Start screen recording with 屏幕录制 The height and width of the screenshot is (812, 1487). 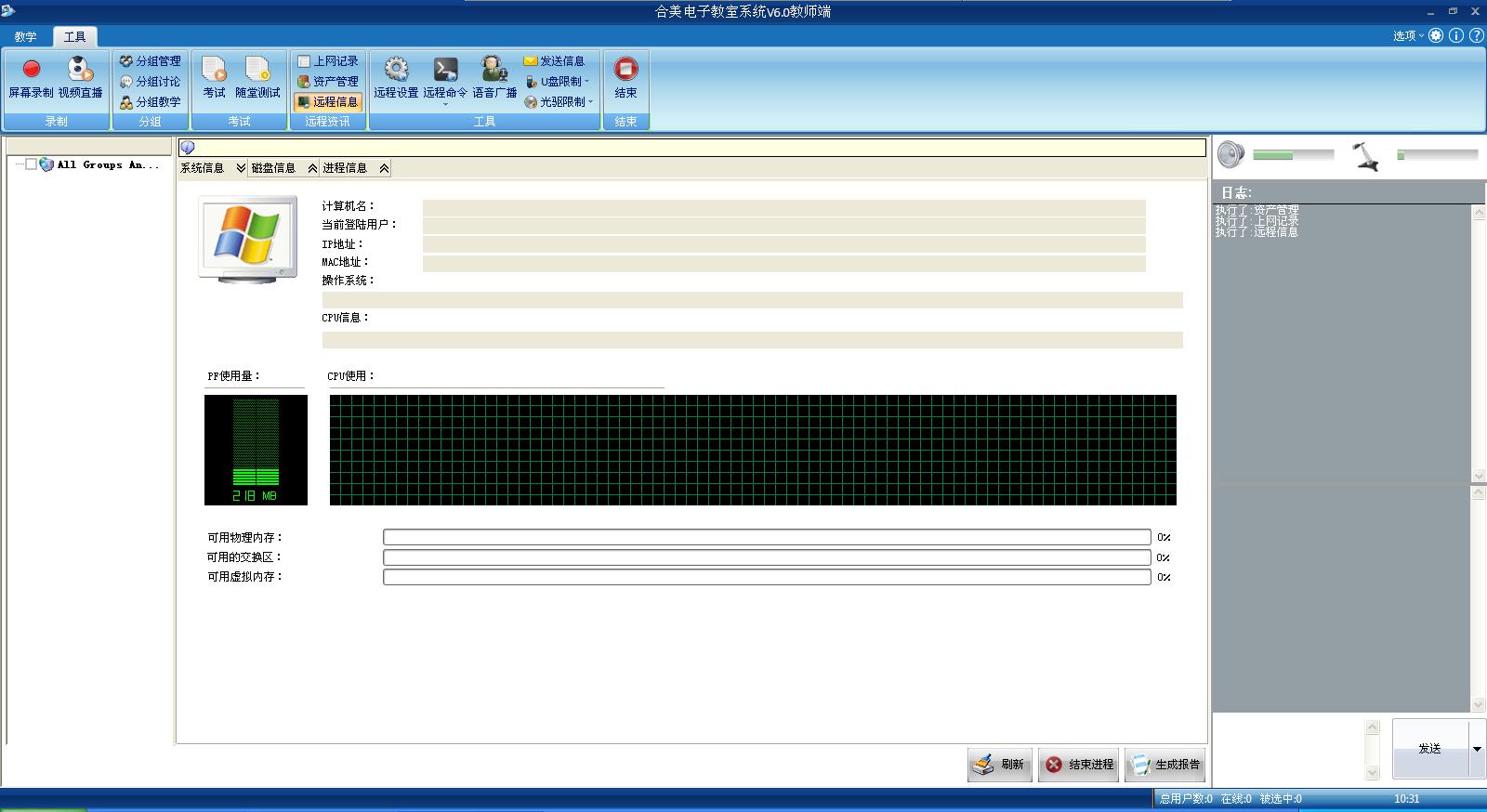tap(31, 78)
